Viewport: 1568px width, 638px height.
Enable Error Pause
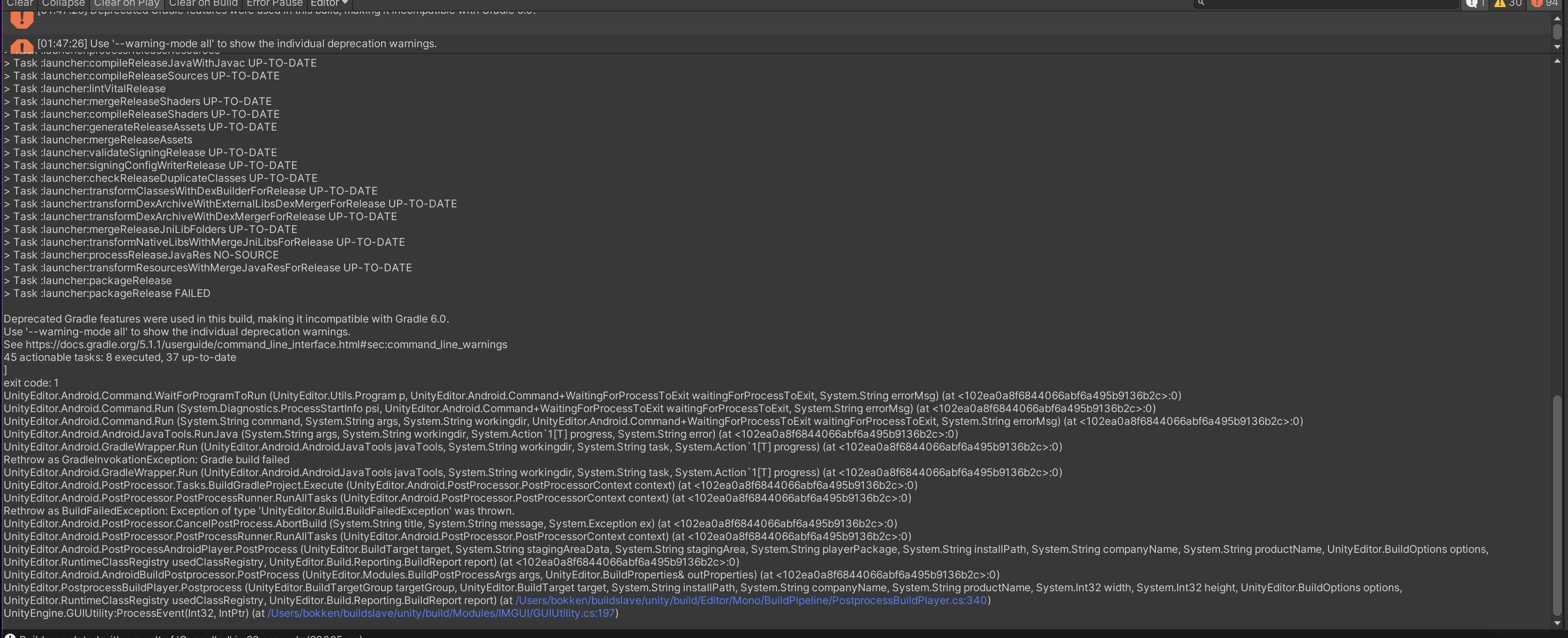coord(274,3)
